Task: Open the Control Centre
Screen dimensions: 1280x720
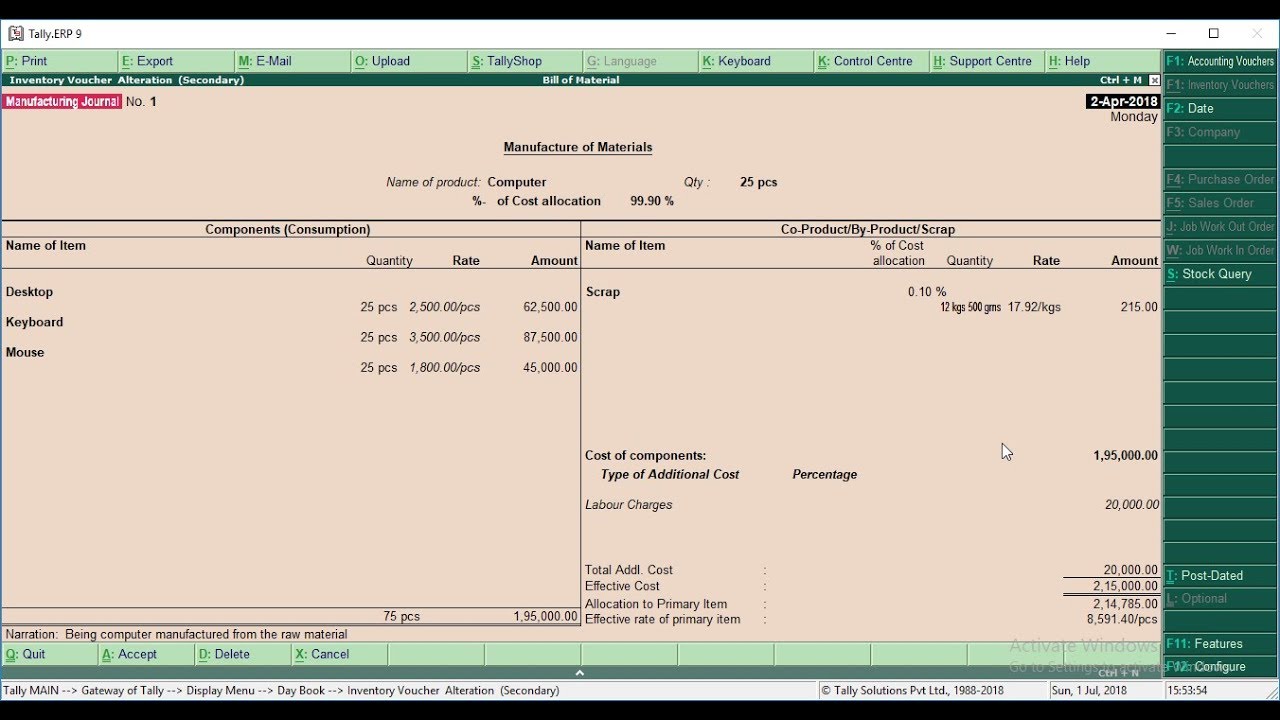Action: pyautogui.click(x=872, y=61)
